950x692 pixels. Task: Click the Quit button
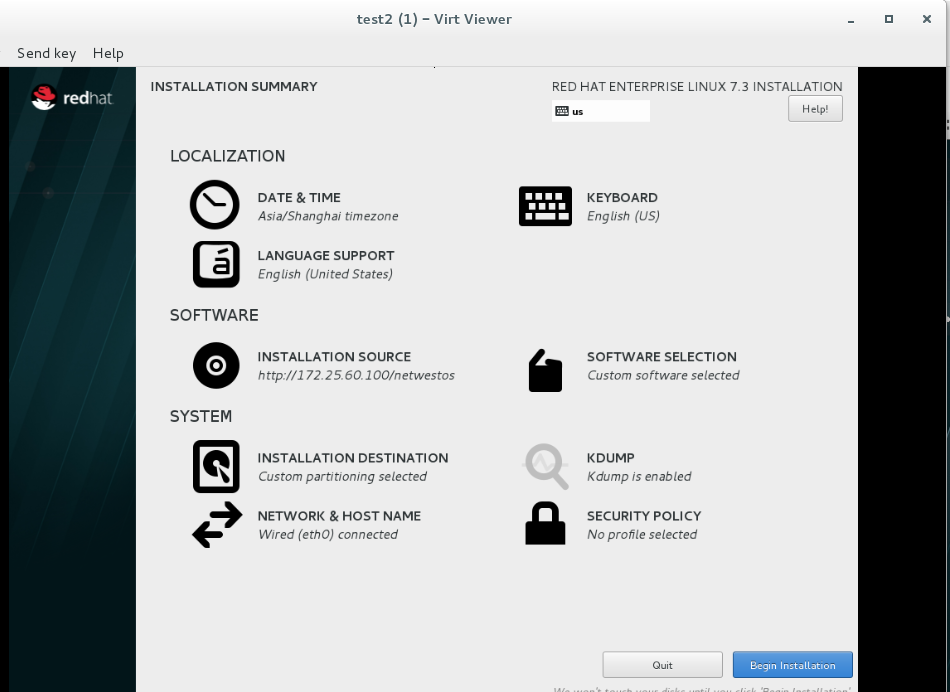(662, 665)
